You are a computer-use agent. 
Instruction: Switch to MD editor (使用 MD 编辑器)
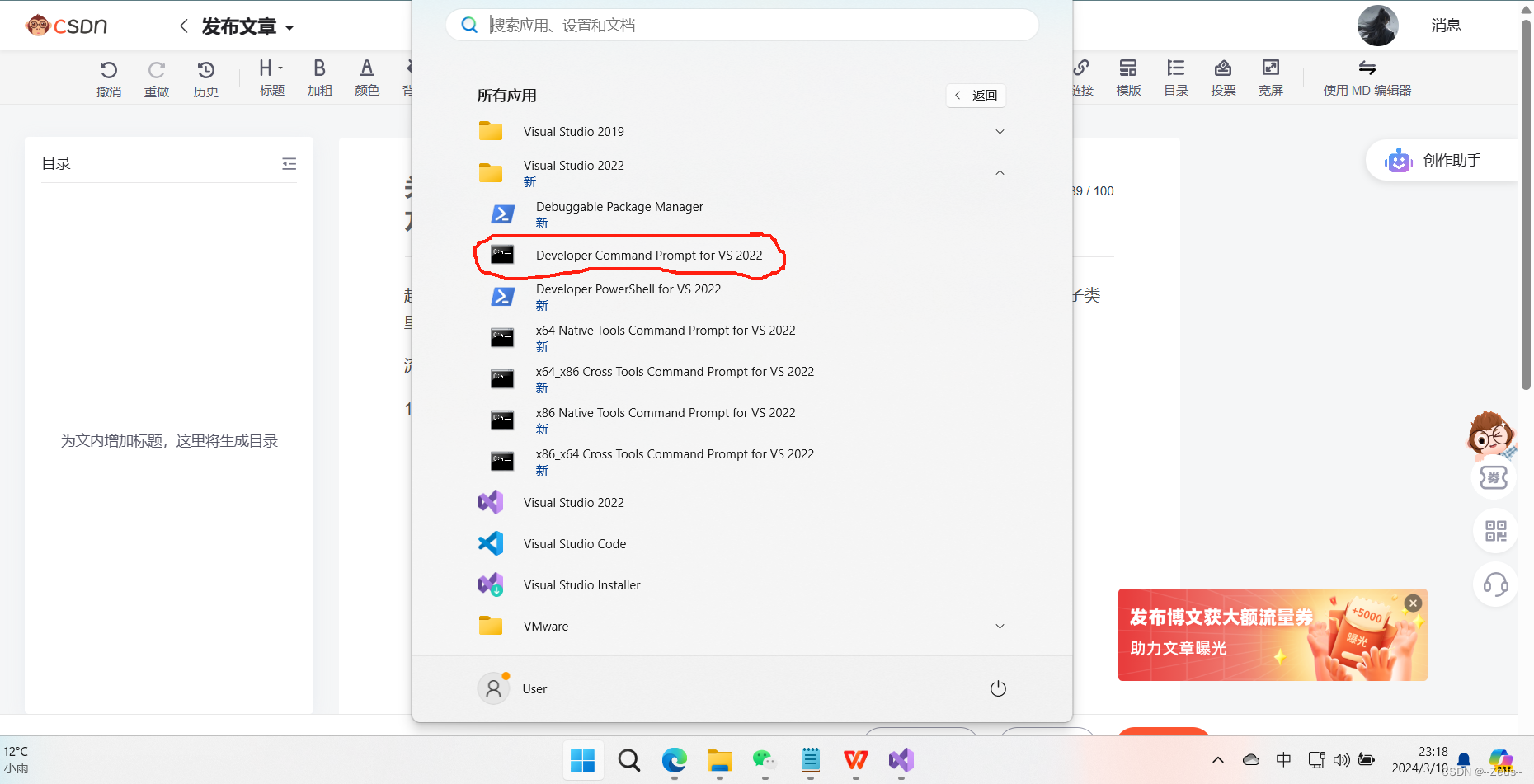coord(1367,78)
